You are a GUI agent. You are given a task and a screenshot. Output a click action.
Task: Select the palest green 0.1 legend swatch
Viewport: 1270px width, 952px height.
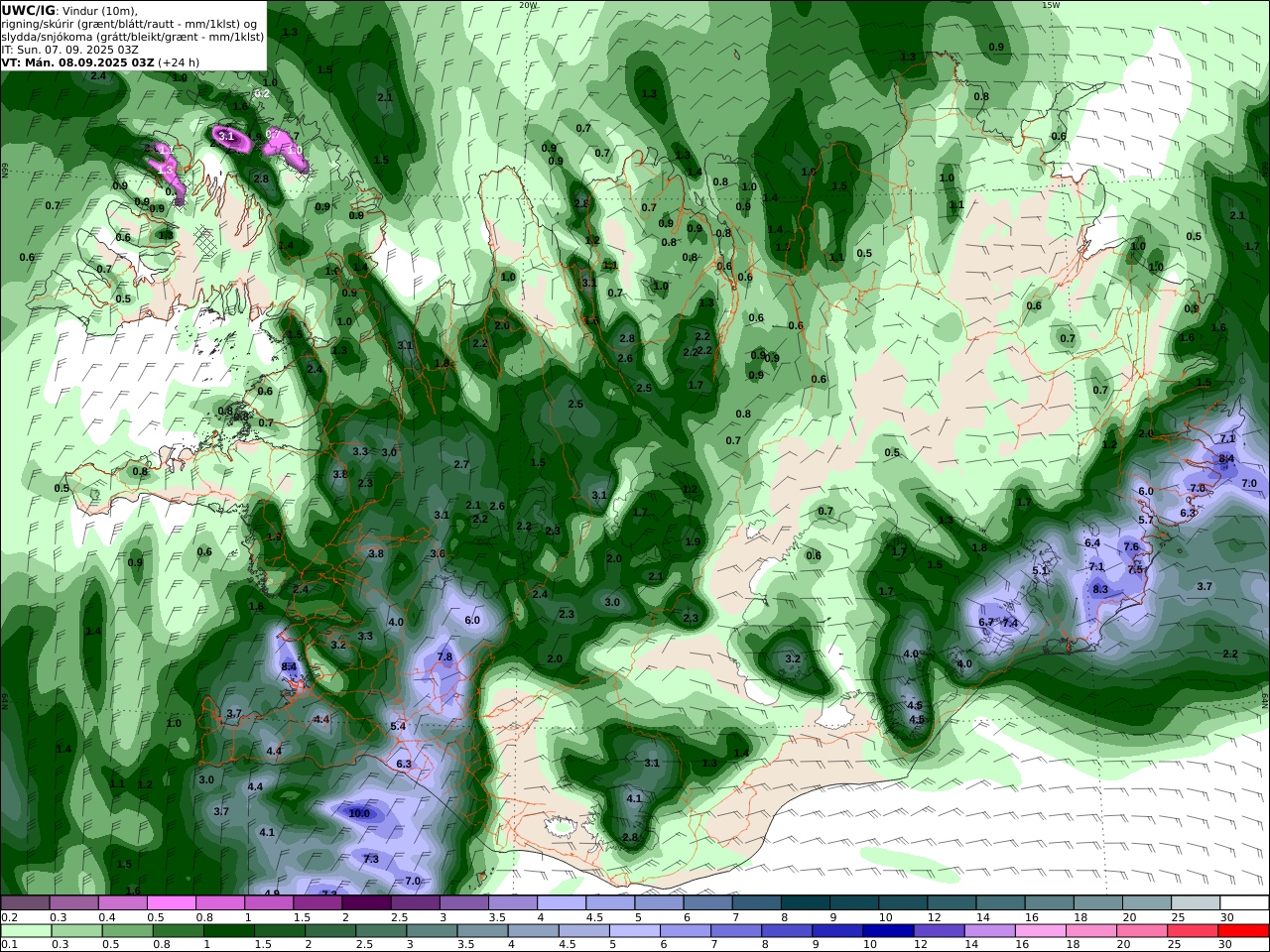[x=26, y=931]
